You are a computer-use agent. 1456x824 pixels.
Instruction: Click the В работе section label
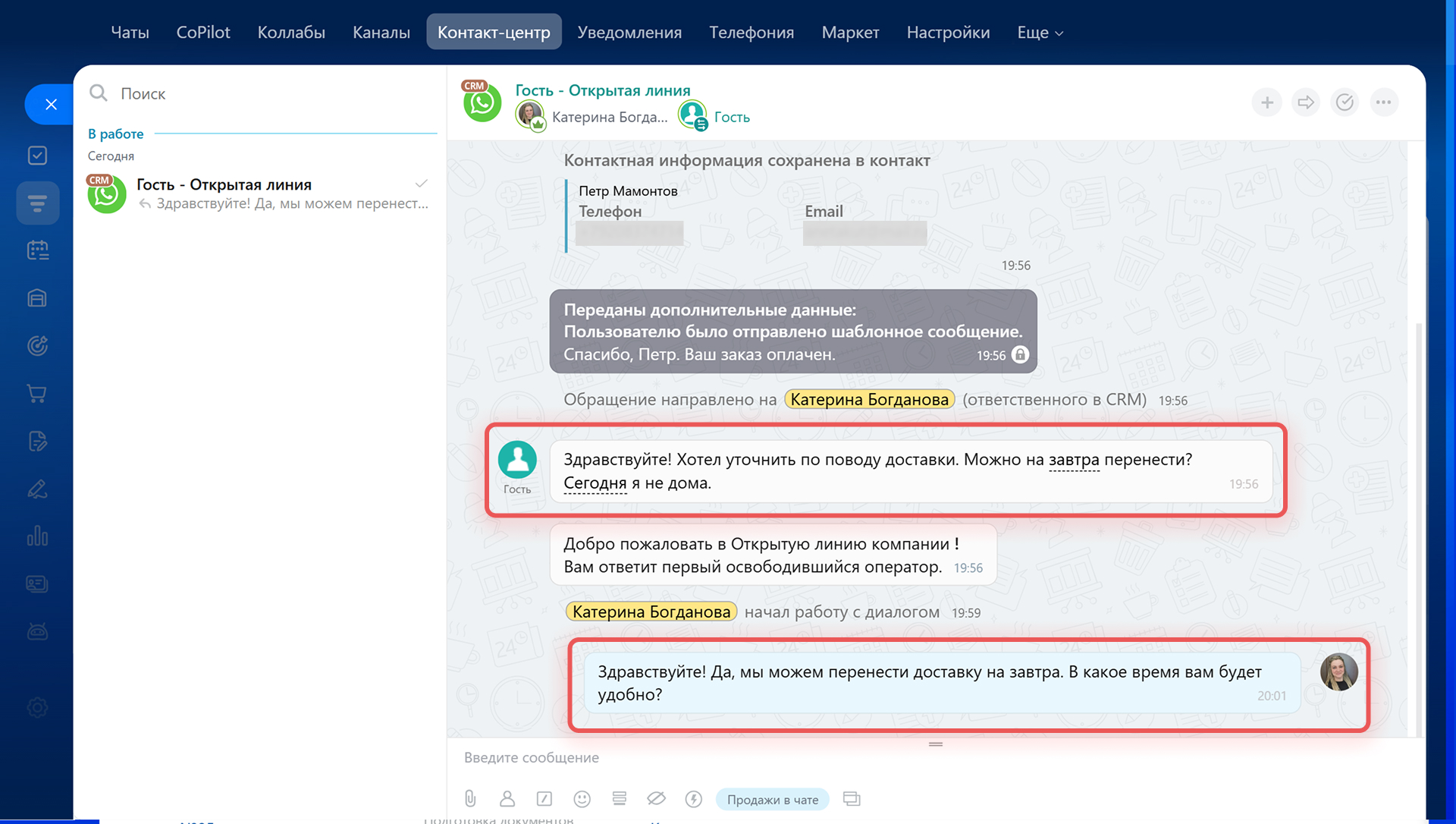(115, 134)
